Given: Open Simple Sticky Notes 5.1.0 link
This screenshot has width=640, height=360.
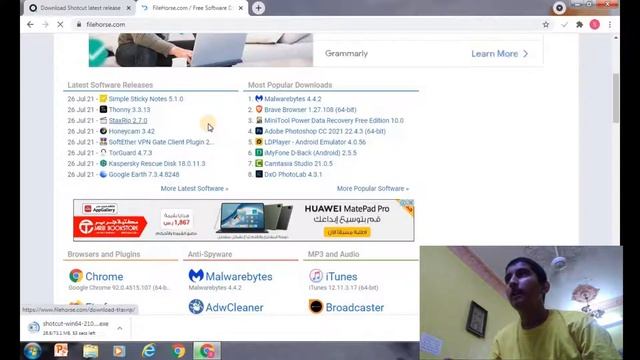Looking at the screenshot, I should (146, 99).
